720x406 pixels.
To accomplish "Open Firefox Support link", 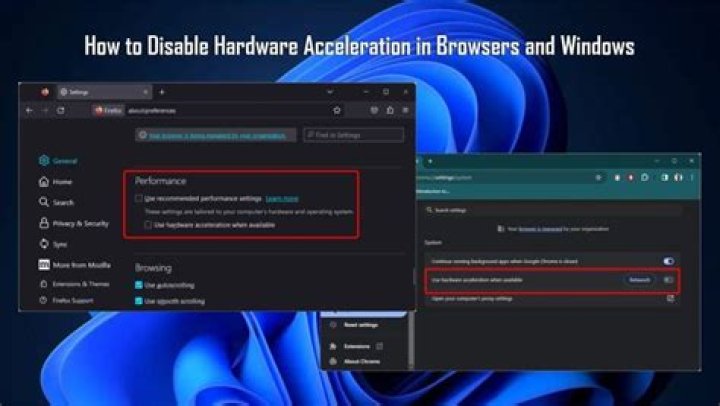I will [67, 300].
